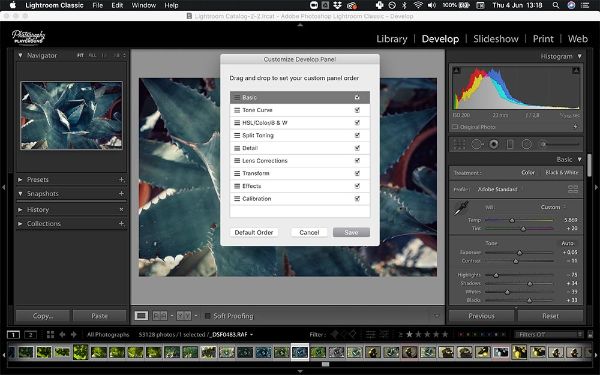Uncheck the Effects panel checkbox
The width and height of the screenshot is (600, 375).
coord(357,186)
